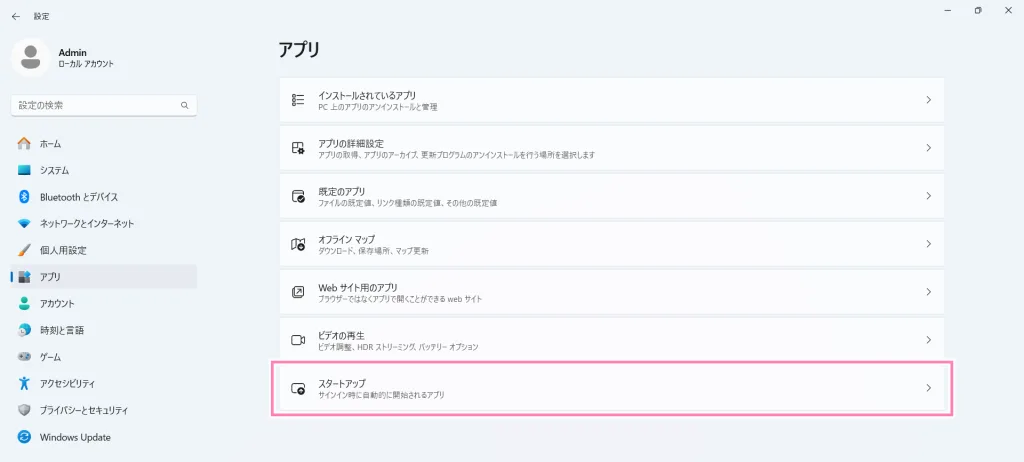
Task: Click the Installed apps list icon
Action: click(x=297, y=100)
